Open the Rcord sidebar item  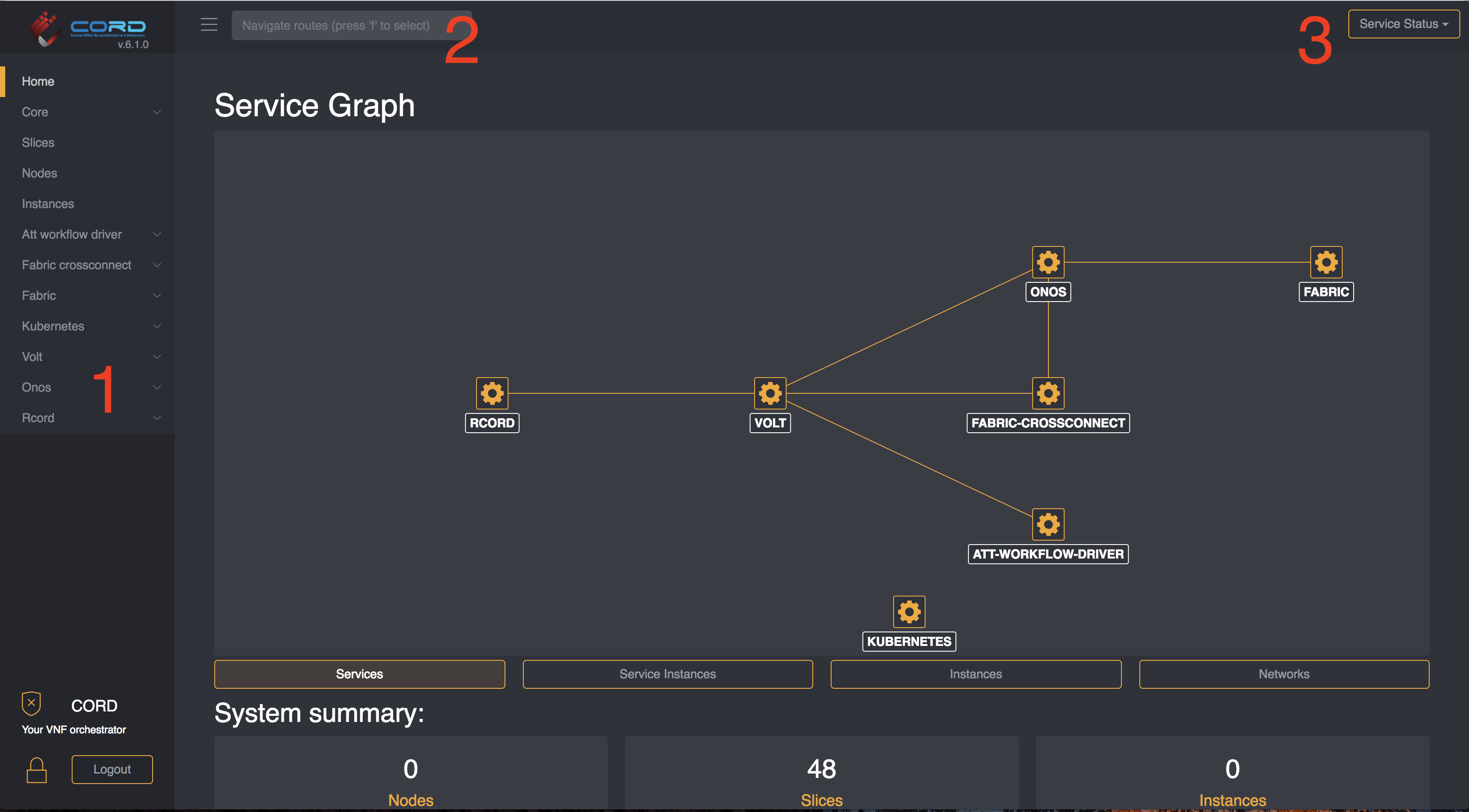[87, 418]
